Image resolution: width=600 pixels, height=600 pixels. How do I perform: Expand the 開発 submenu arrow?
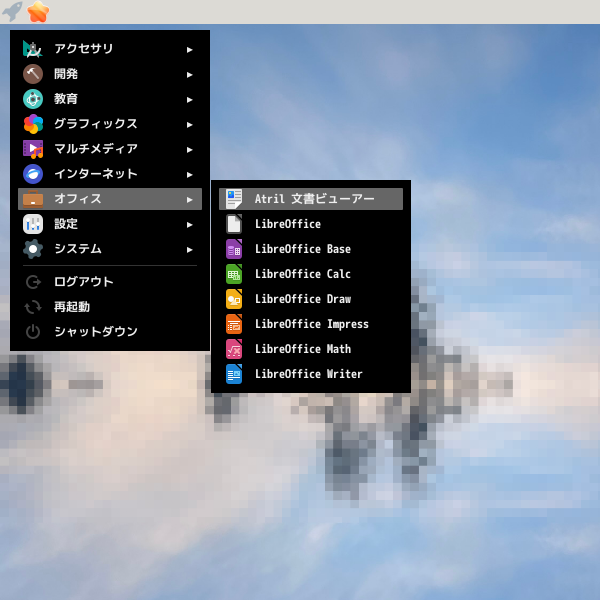point(189,75)
